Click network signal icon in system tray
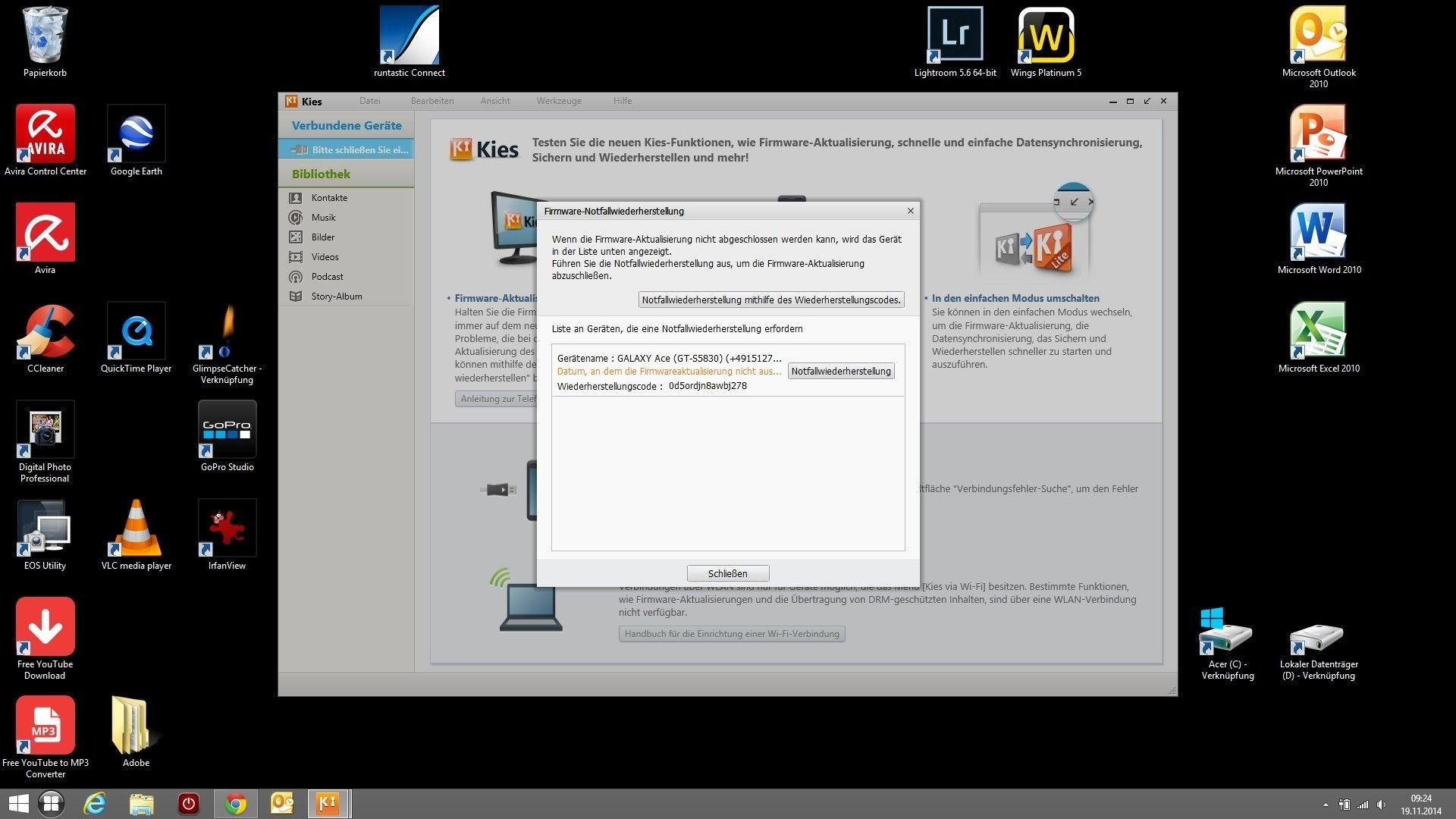1456x819 pixels. pyautogui.click(x=1363, y=805)
